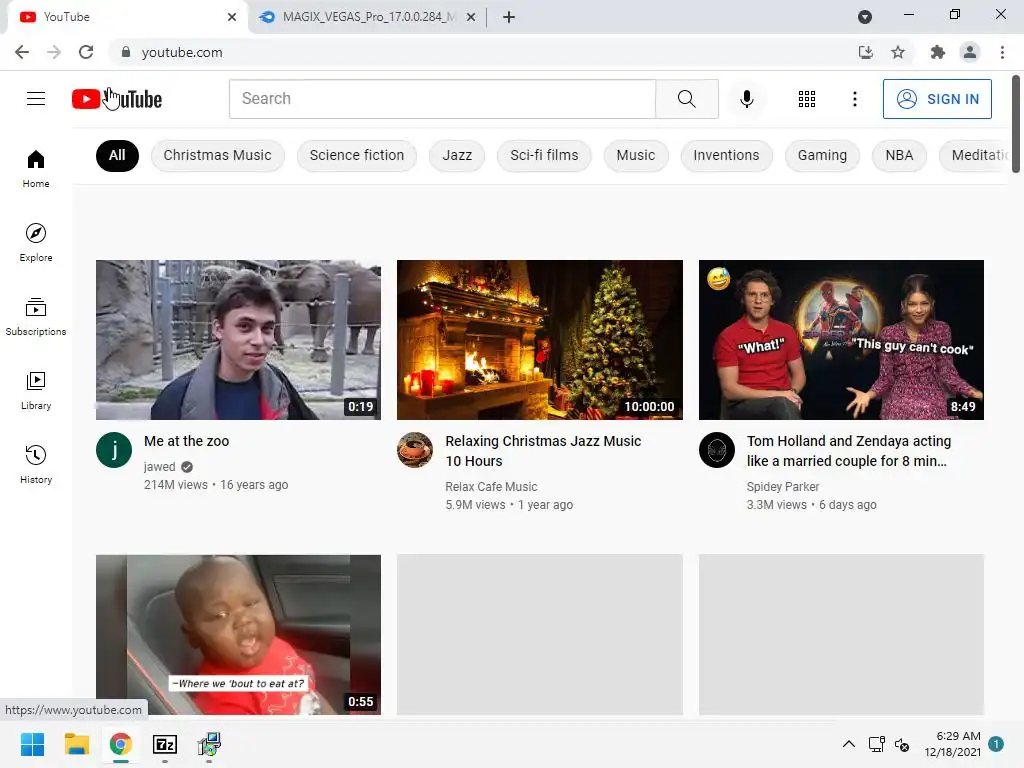Go forward in the browser
The height and width of the screenshot is (768, 1024).
pos(54,52)
